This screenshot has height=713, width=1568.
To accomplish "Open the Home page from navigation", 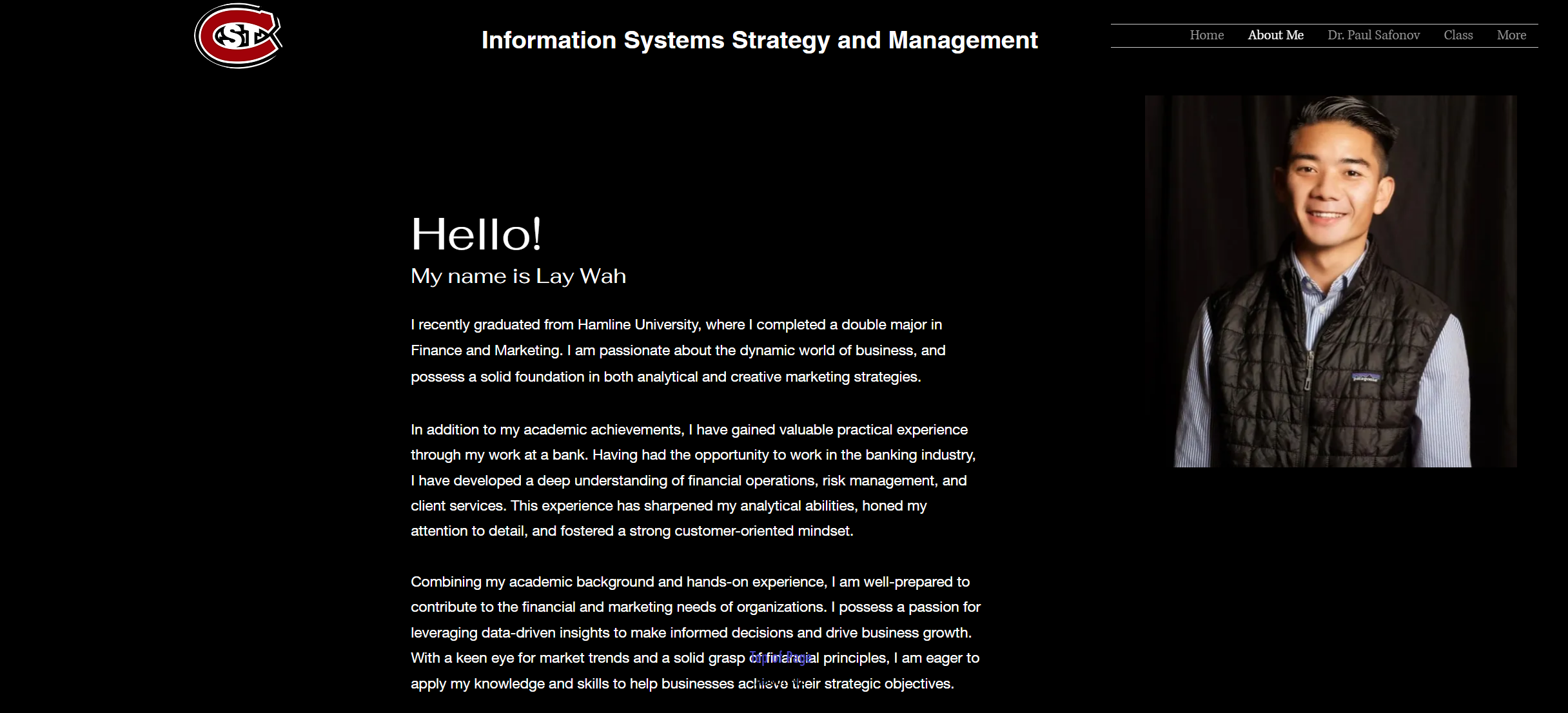I will [1206, 35].
